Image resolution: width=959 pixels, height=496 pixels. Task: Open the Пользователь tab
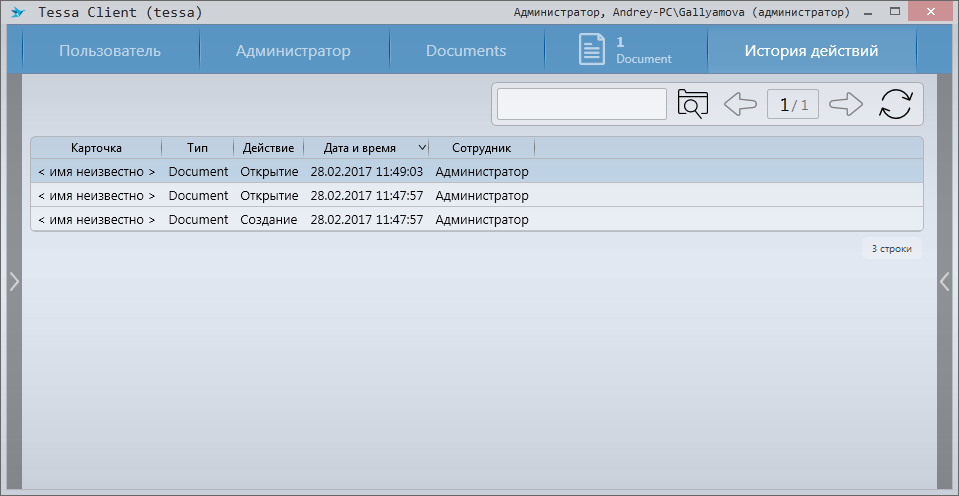pos(109,51)
